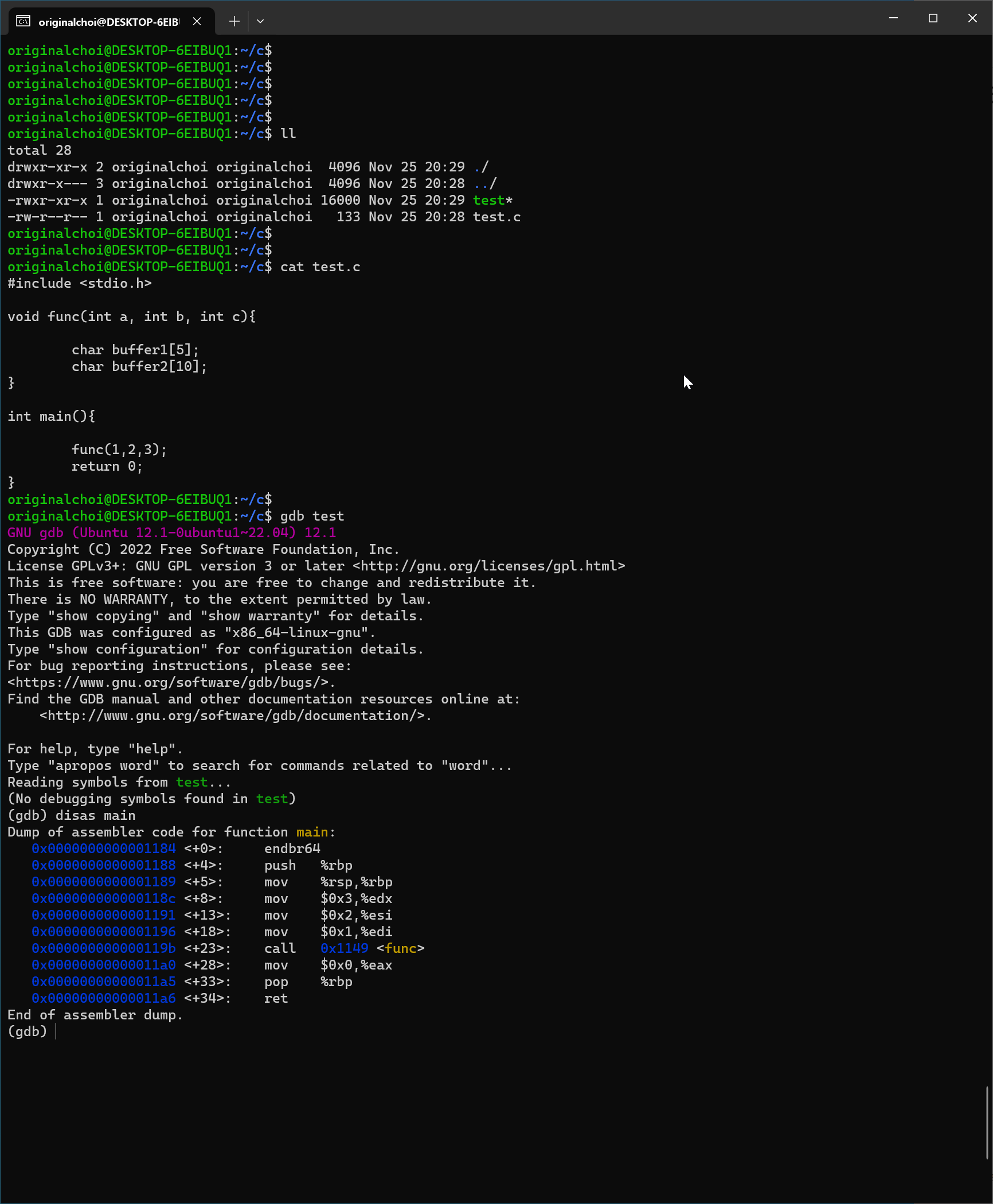Click the 'cat test.c' command text
The width and height of the screenshot is (993, 1204).
coord(320,267)
